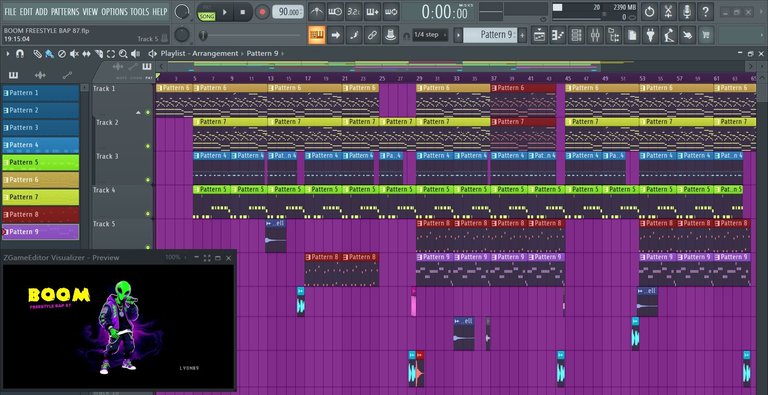Click the master volume knob

[x=183, y=12]
